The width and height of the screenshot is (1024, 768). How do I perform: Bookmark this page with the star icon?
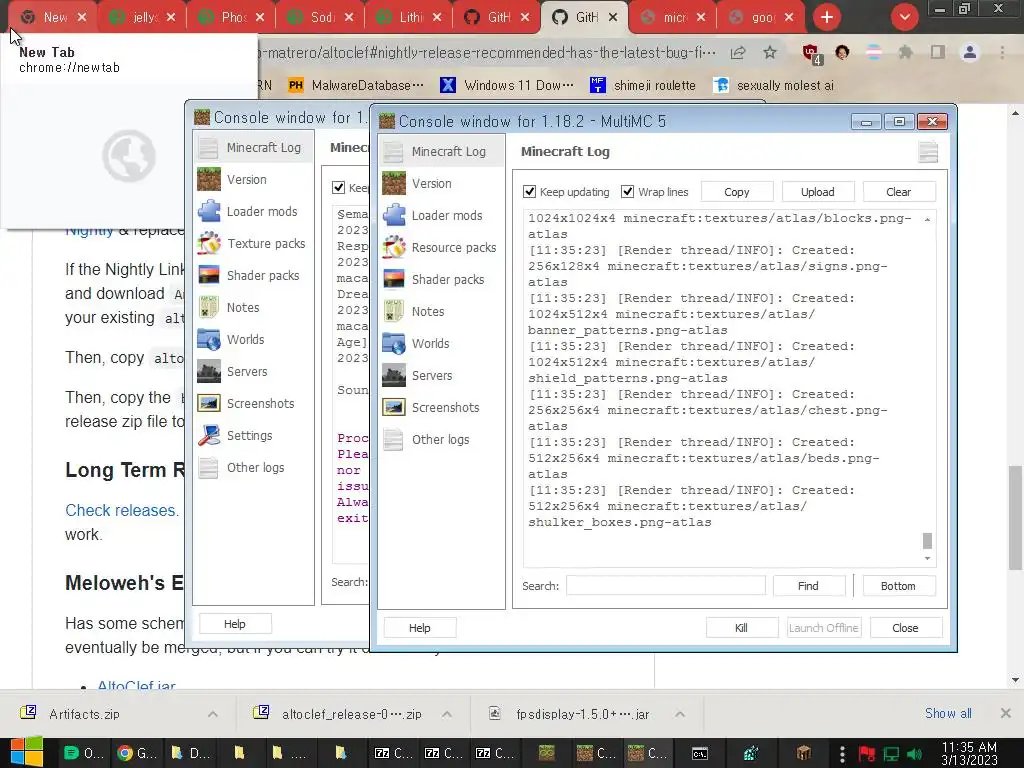pos(770,53)
